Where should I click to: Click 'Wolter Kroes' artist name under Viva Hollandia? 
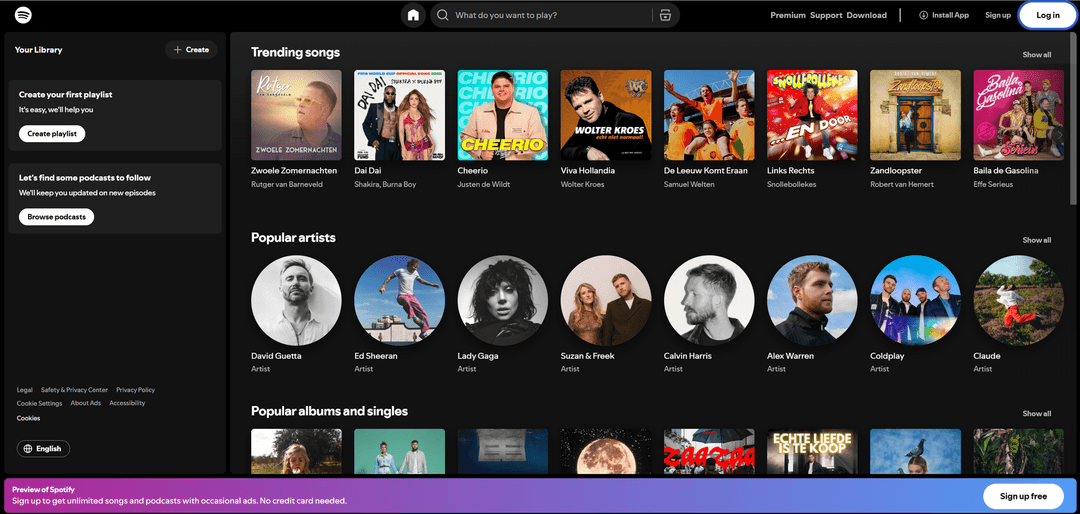click(x=583, y=184)
